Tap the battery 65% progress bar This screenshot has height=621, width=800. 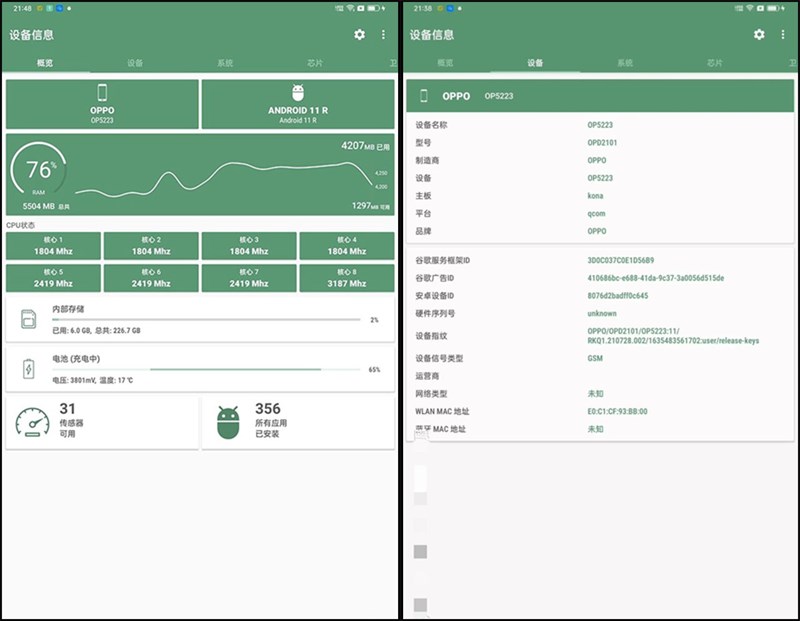(206, 369)
